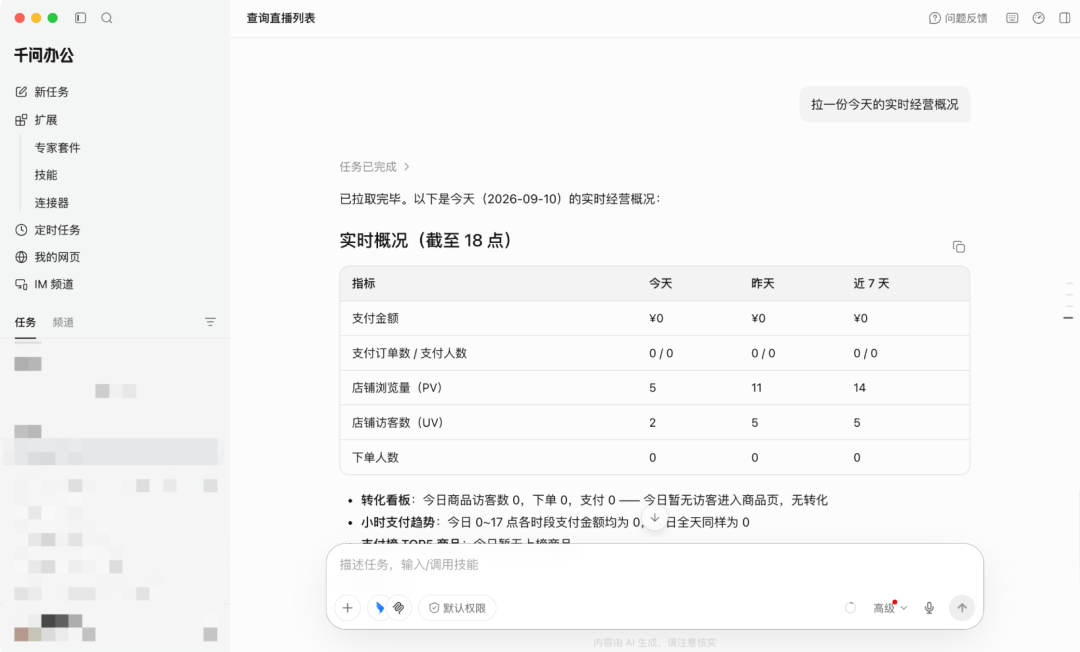Open 专家套件 under 扩展
Viewport: 1080px width, 652px height.
(57, 147)
